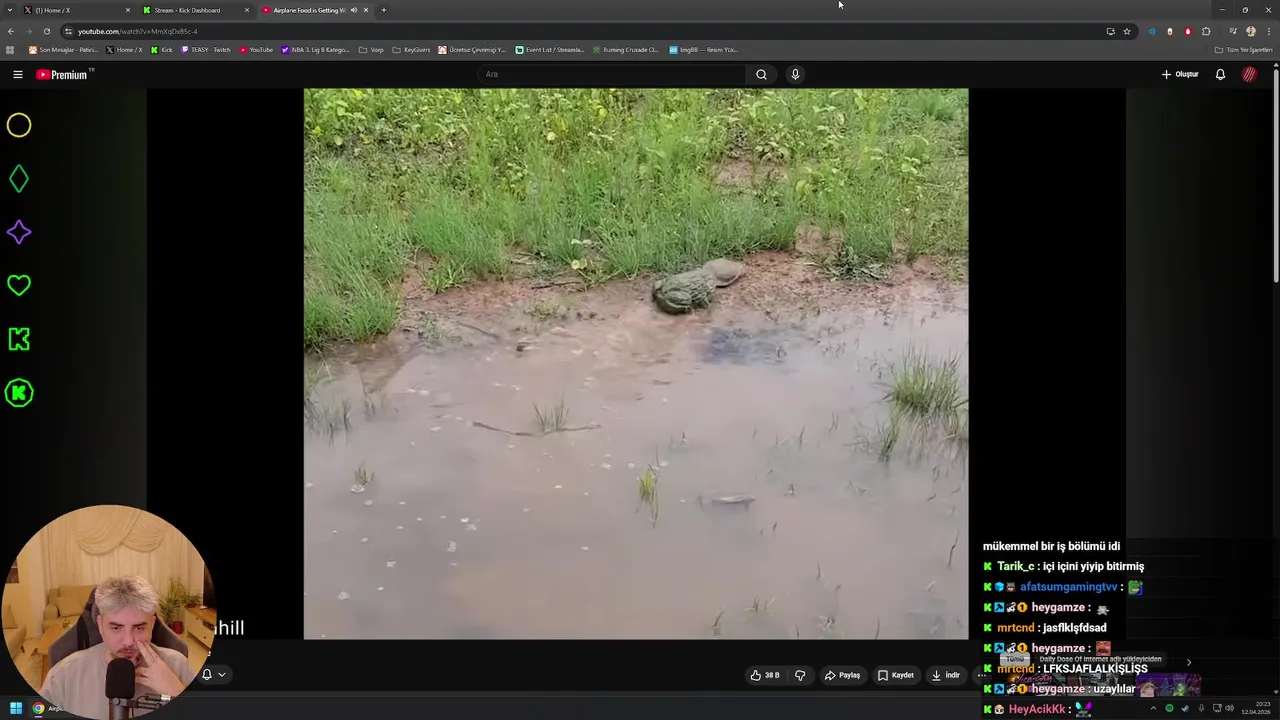Focus the YouTube Ara search field
This screenshot has height=720, width=1280.
coord(612,74)
